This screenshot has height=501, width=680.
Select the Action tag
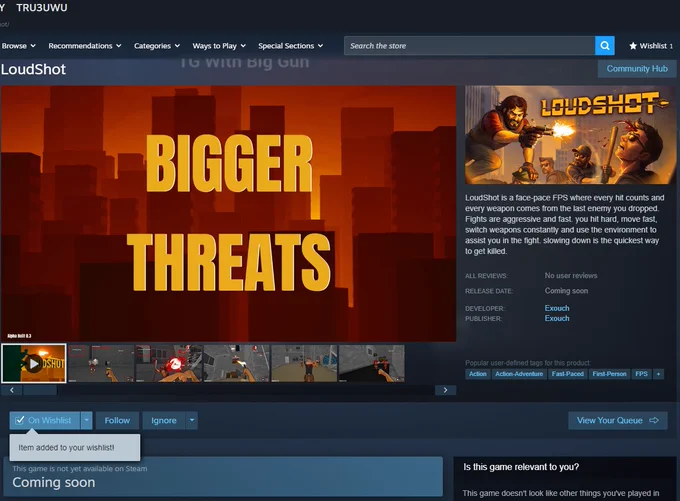tap(477, 374)
